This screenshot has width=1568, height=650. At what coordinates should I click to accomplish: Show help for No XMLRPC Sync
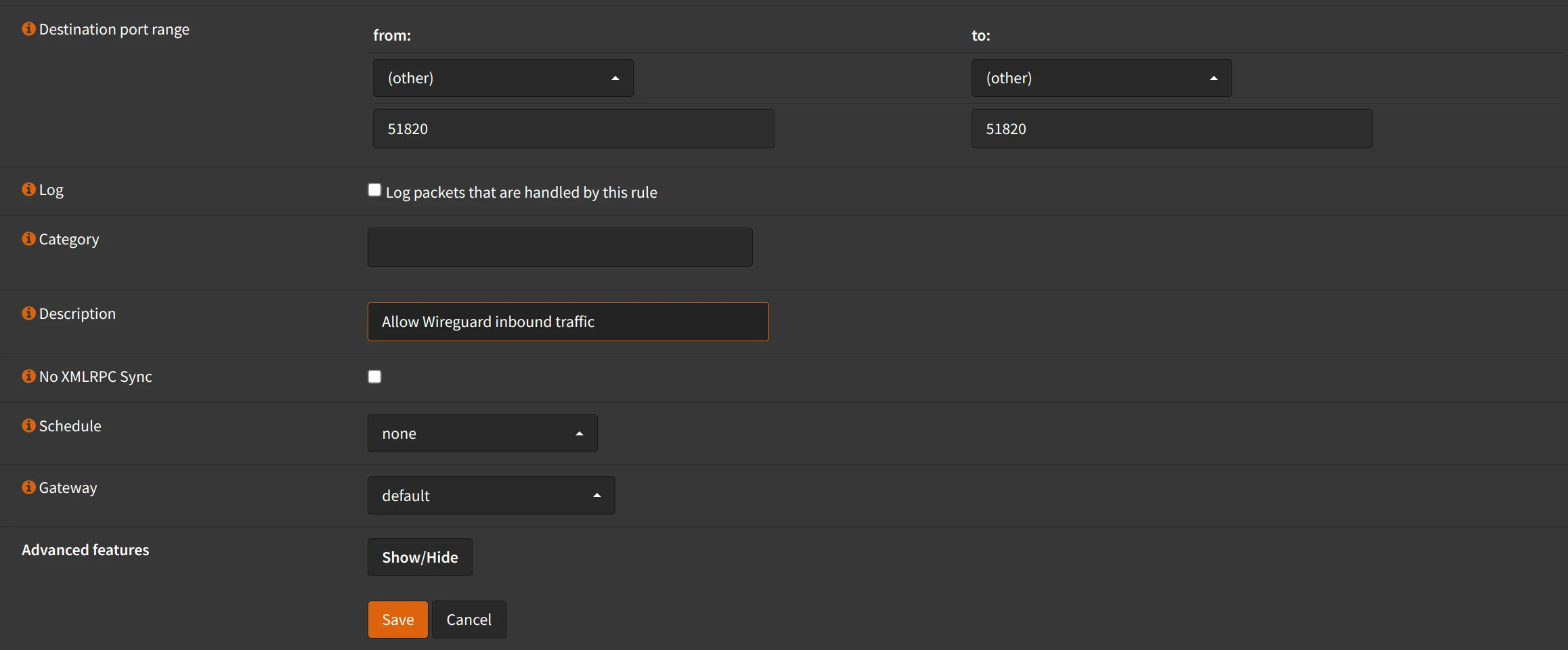(28, 376)
